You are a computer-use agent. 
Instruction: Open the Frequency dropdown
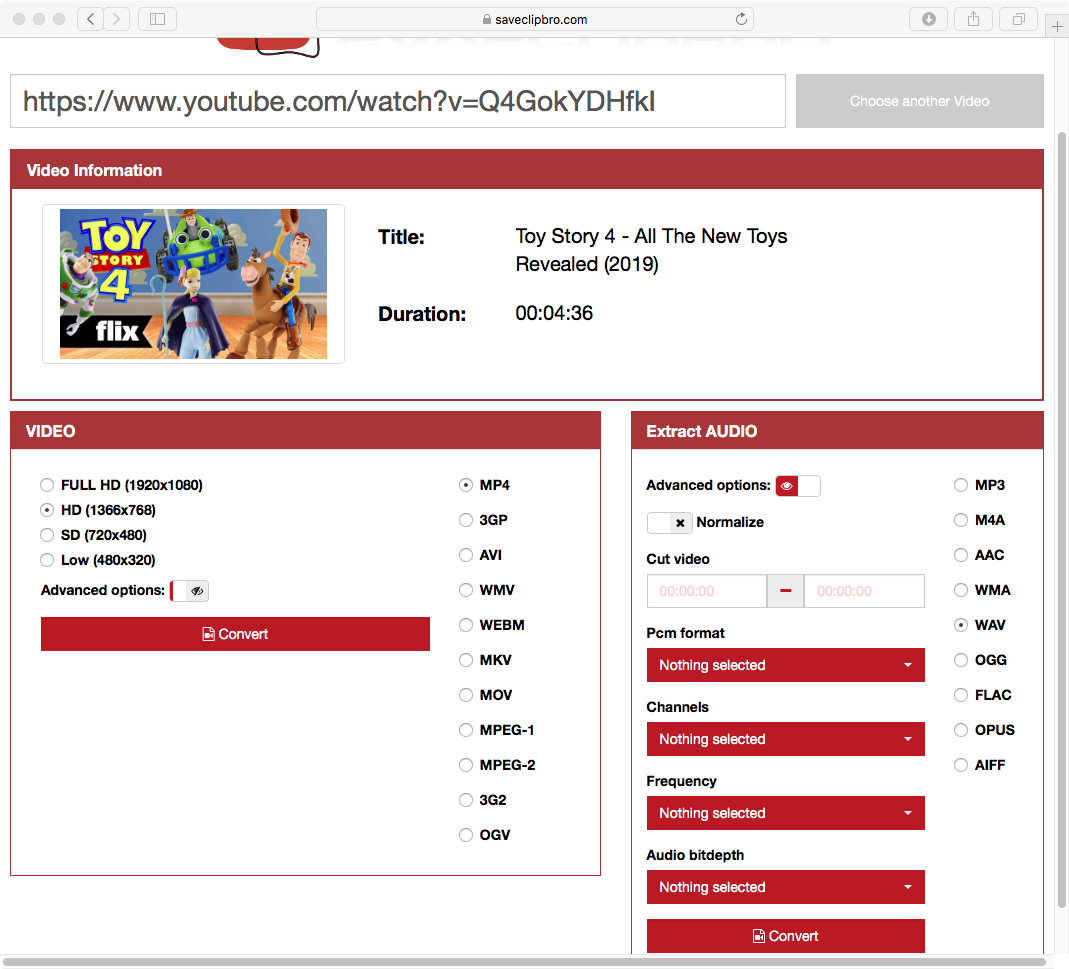785,813
